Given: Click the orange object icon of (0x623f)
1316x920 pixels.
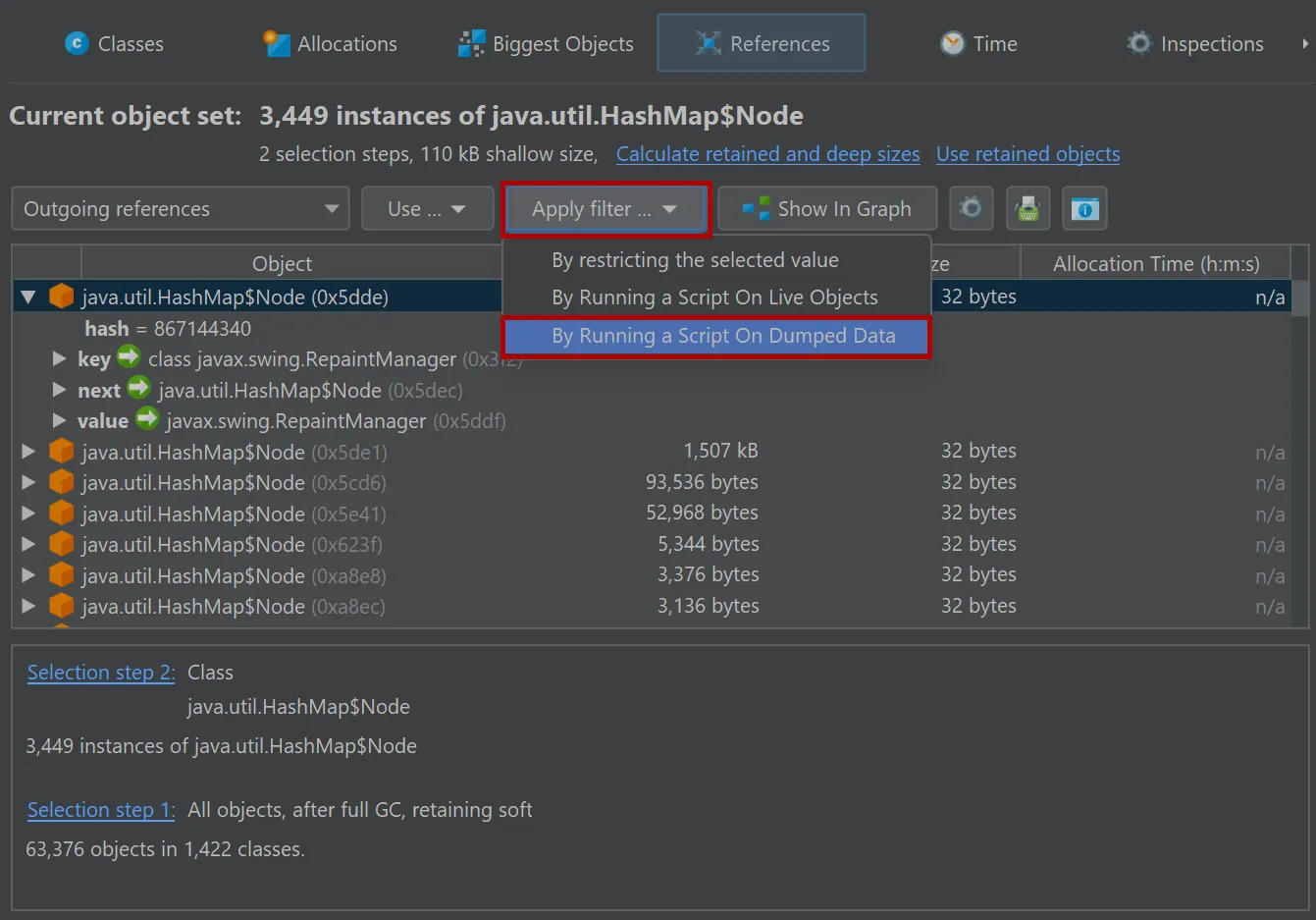Looking at the screenshot, I should coord(62,543).
